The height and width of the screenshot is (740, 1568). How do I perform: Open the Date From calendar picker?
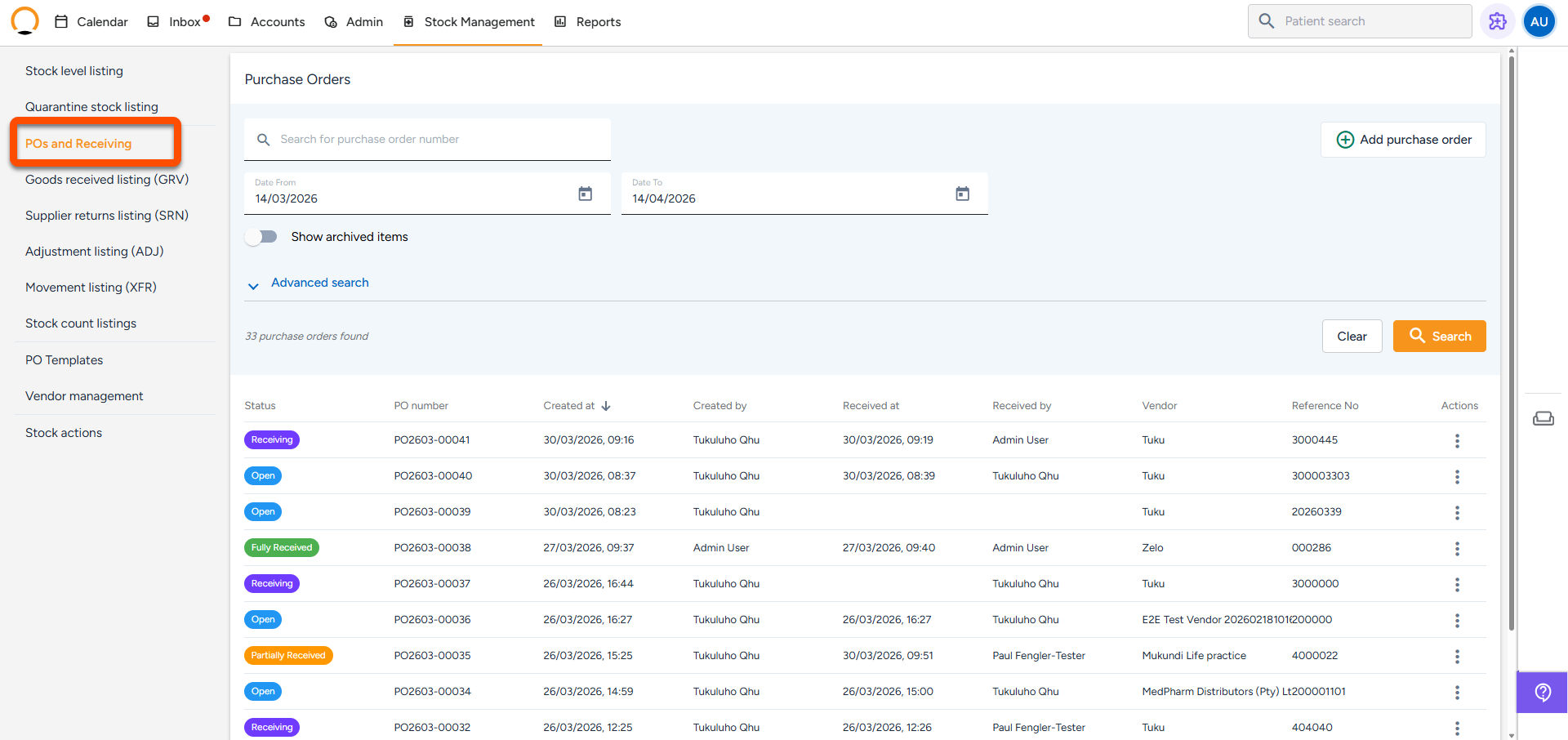[x=585, y=194]
